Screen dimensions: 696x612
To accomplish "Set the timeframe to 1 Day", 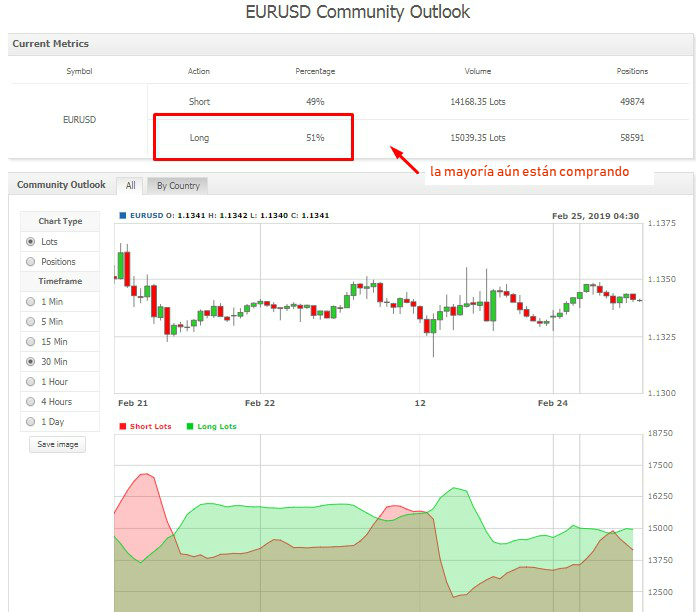I will tap(31, 421).
